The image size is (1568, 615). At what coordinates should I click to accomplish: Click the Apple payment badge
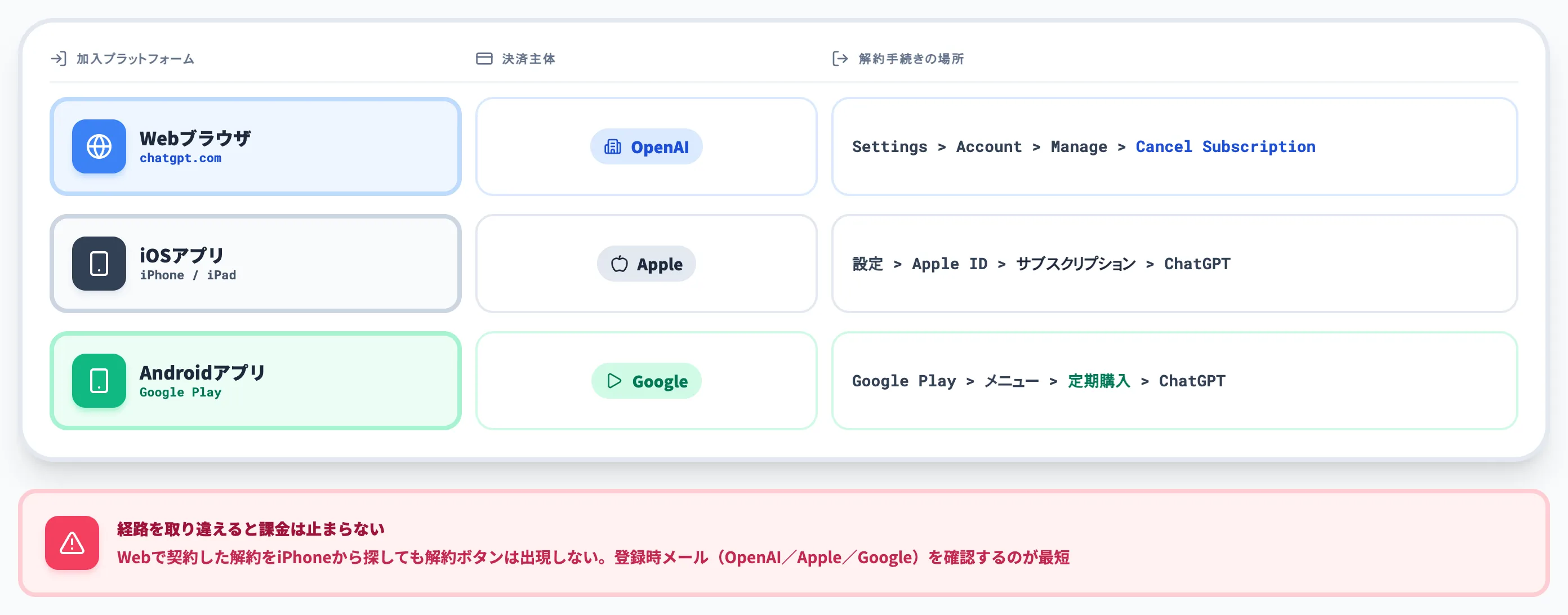click(x=647, y=264)
